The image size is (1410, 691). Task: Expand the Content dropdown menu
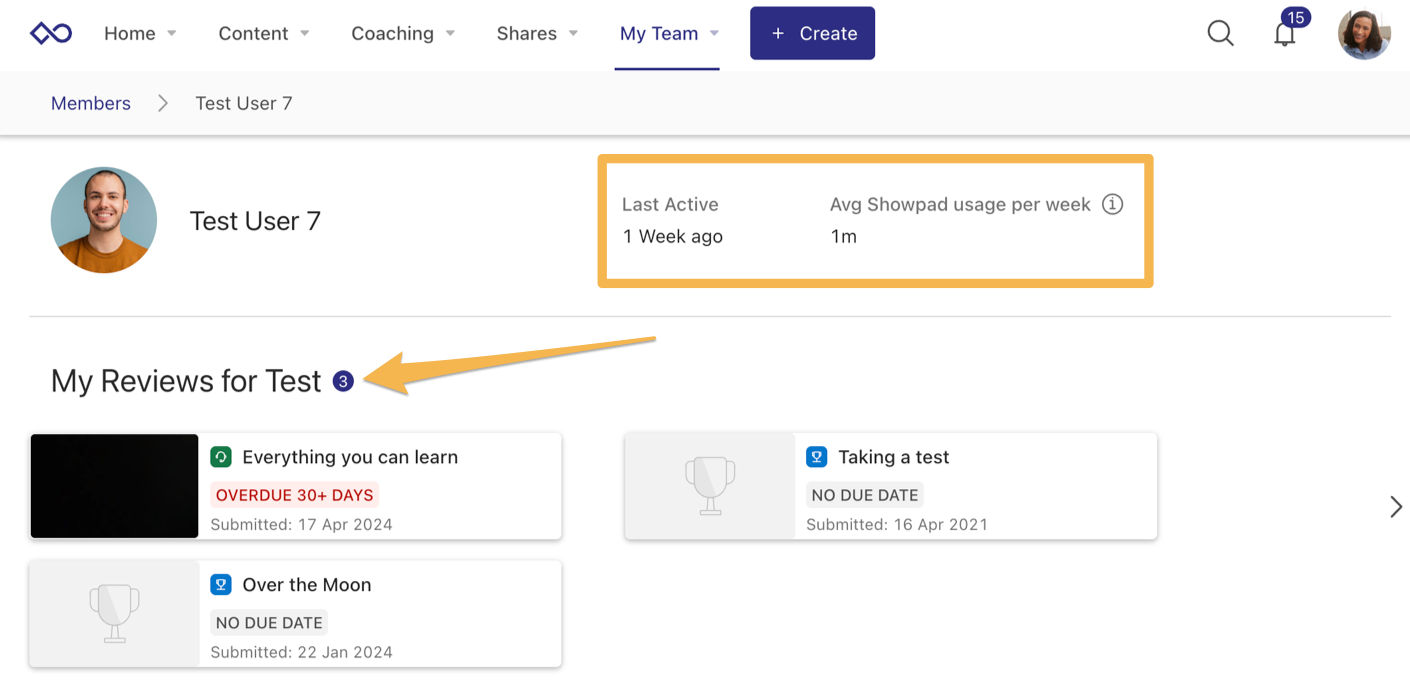pyautogui.click(x=264, y=34)
